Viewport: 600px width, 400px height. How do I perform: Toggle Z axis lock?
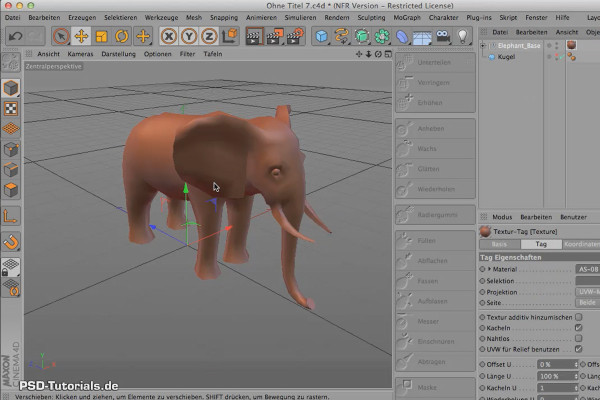click(209, 36)
